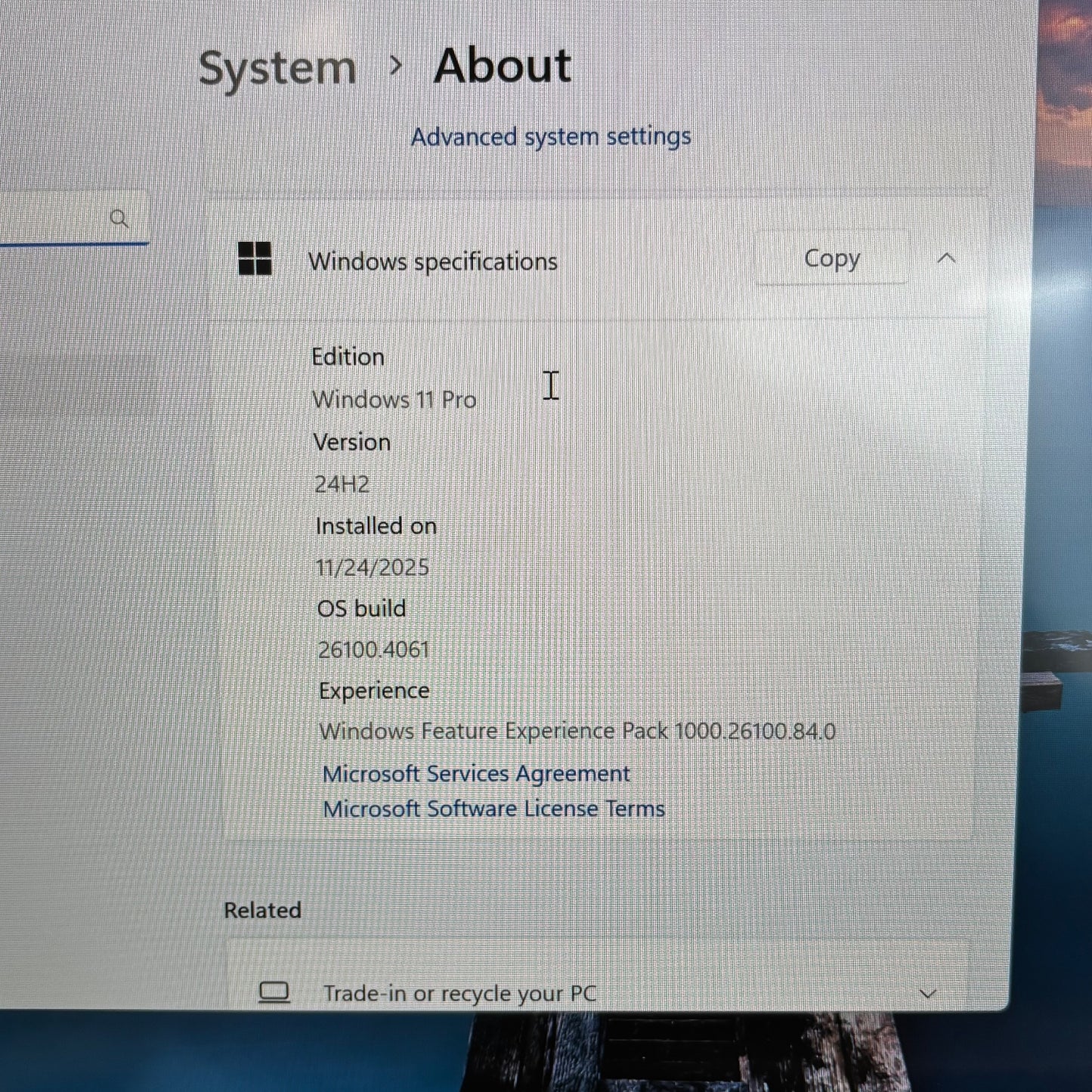The height and width of the screenshot is (1092, 1092).
Task: Expand the Trade-in or recycle your PC chevron
Action: click(928, 993)
